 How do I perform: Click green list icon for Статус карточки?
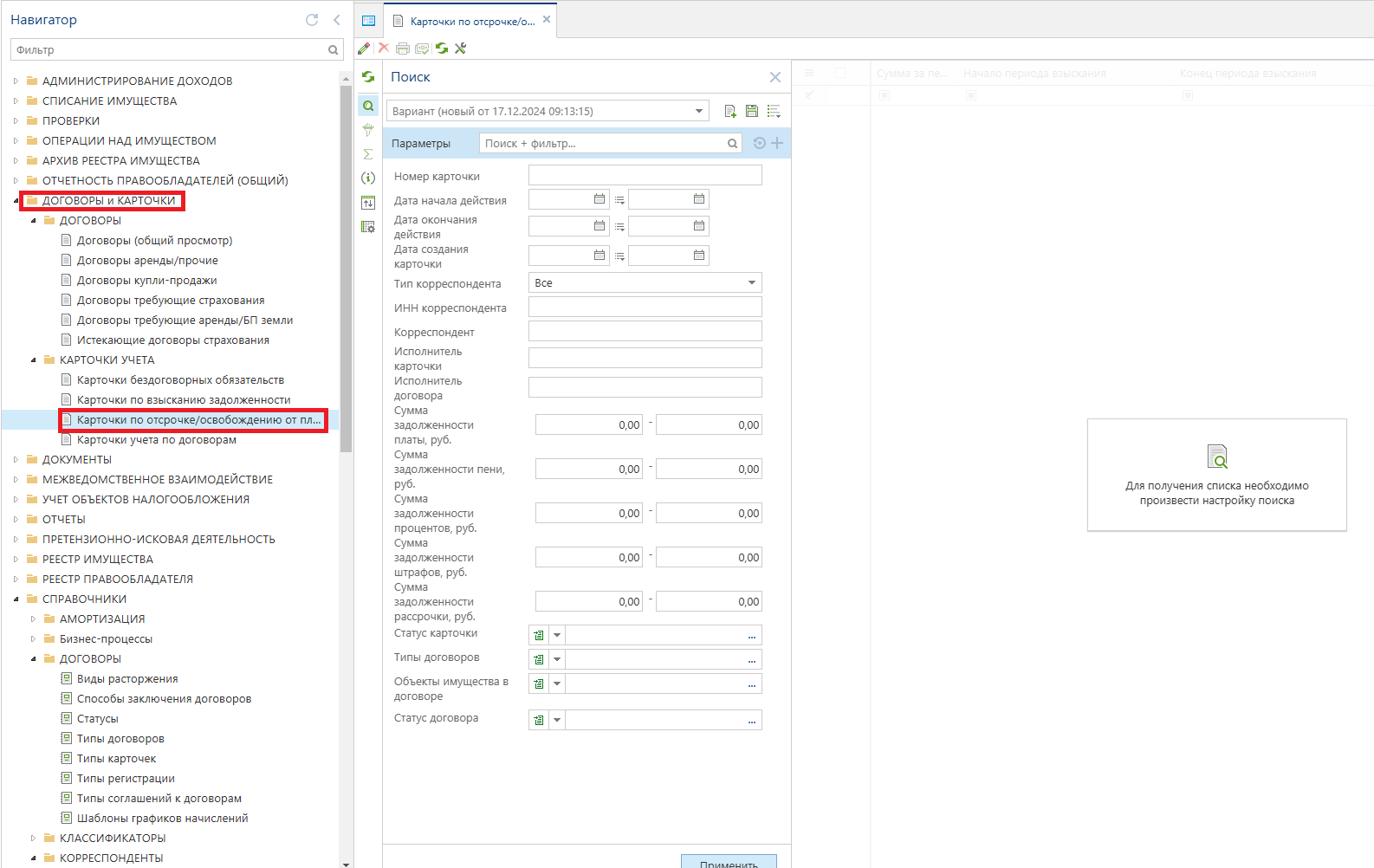tap(539, 635)
